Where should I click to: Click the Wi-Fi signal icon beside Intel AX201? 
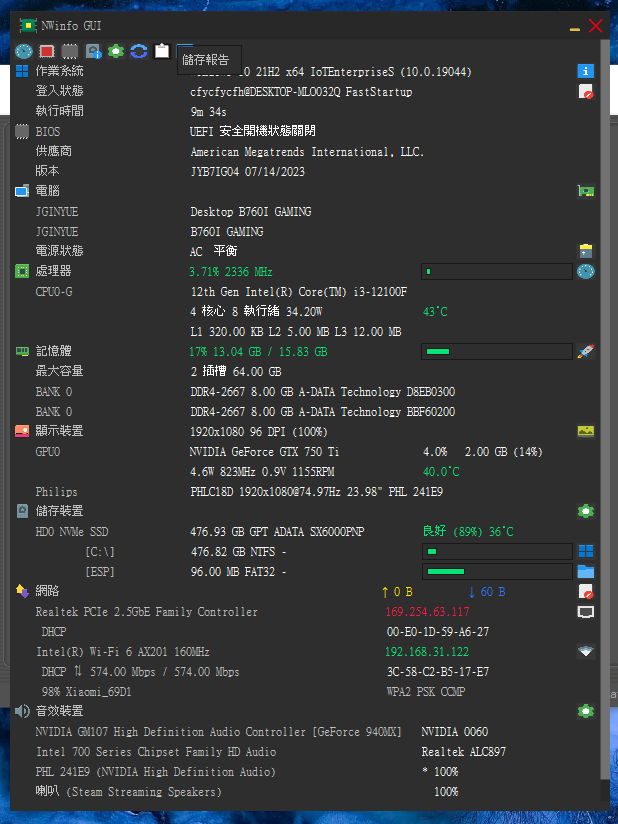pos(585,652)
